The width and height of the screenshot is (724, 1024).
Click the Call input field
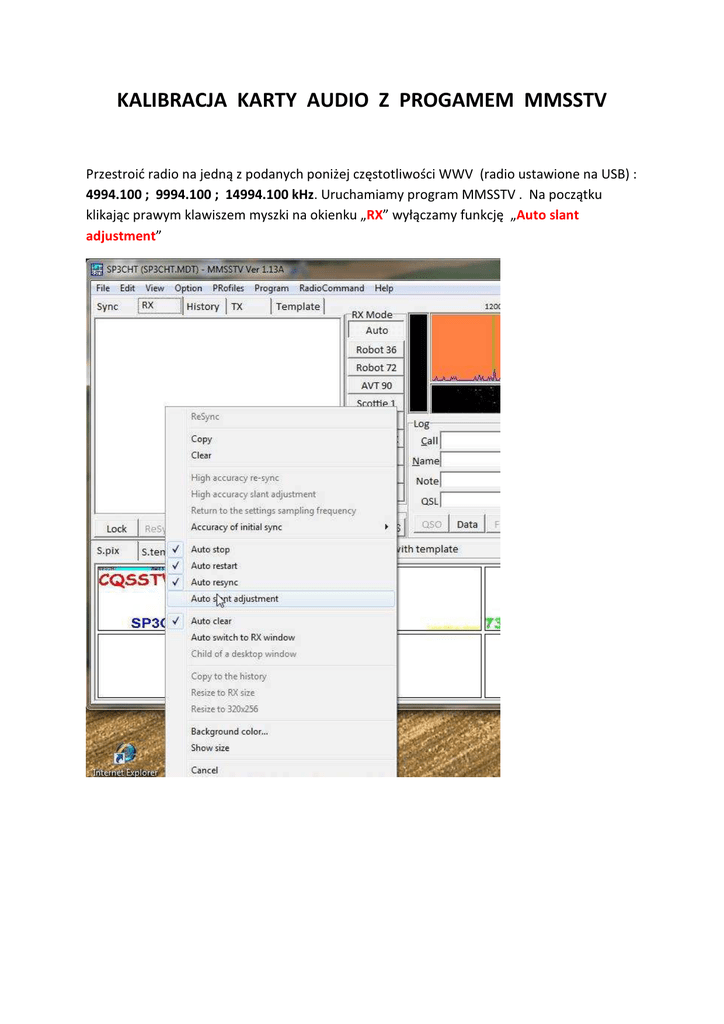(470, 441)
